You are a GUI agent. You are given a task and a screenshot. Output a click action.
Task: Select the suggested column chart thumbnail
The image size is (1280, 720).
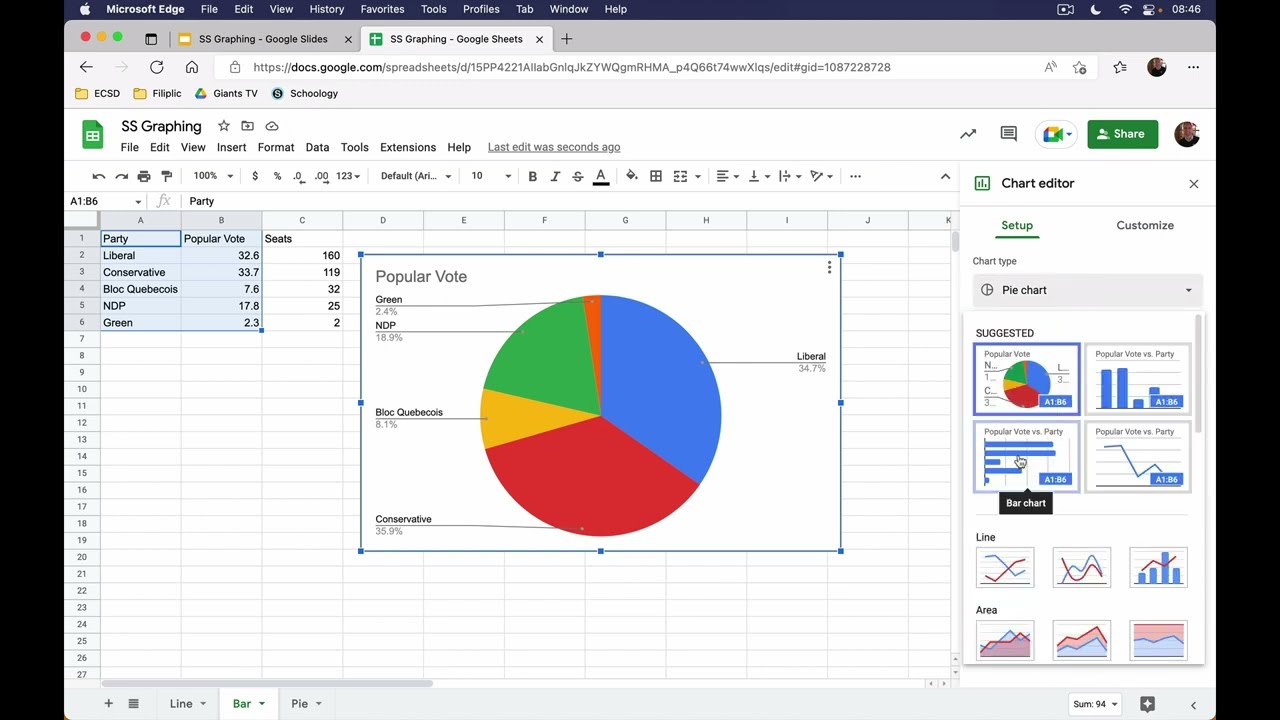pyautogui.click(x=1138, y=379)
